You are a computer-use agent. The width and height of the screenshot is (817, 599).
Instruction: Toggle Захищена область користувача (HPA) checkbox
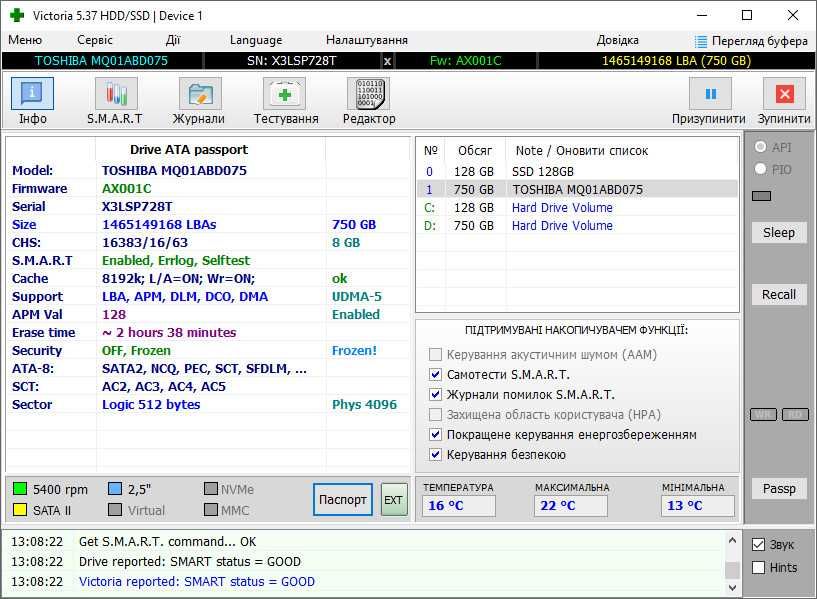(435, 415)
